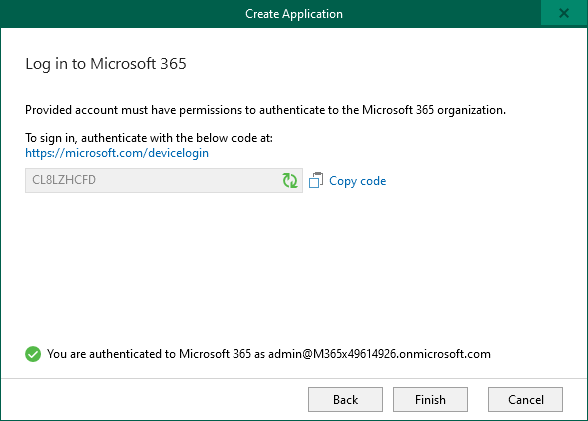Screen dimensions: 588x421
Task: Refresh the device login code
Action: [x=290, y=180]
